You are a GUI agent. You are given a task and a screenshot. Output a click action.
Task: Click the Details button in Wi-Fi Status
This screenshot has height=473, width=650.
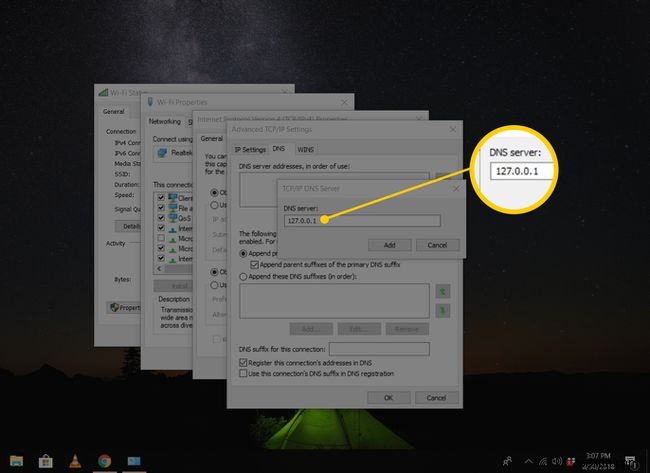pos(128,226)
